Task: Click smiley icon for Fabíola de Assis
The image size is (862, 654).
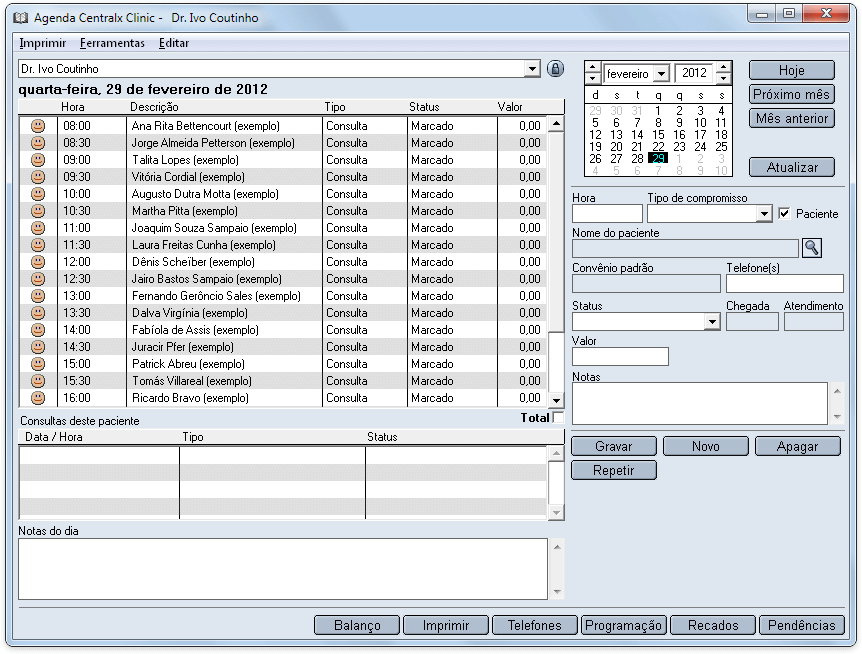Action: [38, 330]
